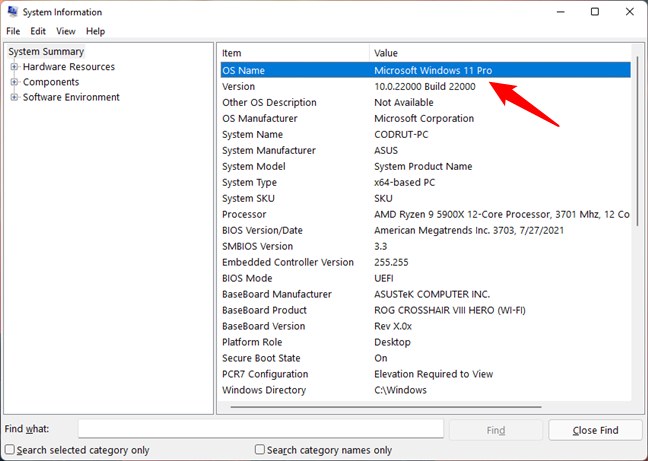This screenshot has width=648, height=461.
Task: Select the Embedded Controller Version row
Action: 425,262
